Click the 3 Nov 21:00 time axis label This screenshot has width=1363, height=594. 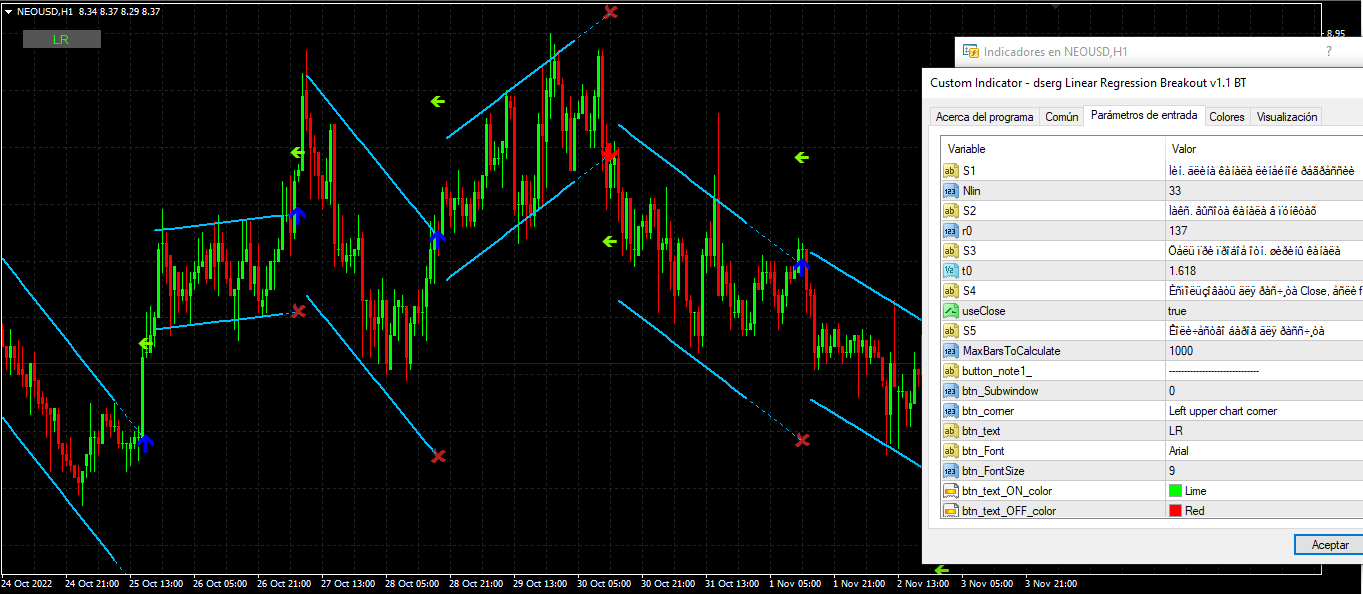coord(1053,583)
